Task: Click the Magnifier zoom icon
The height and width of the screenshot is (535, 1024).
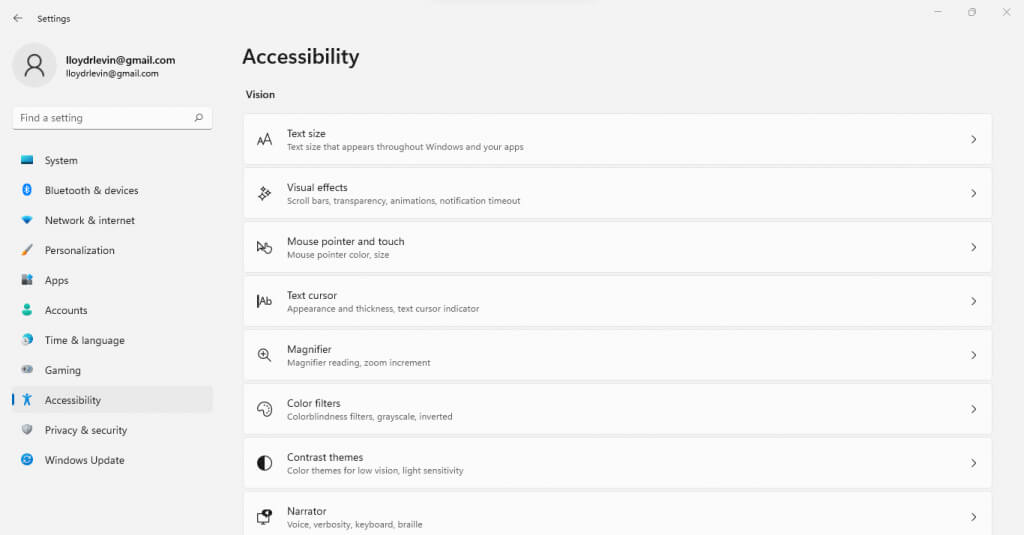Action: 264,355
